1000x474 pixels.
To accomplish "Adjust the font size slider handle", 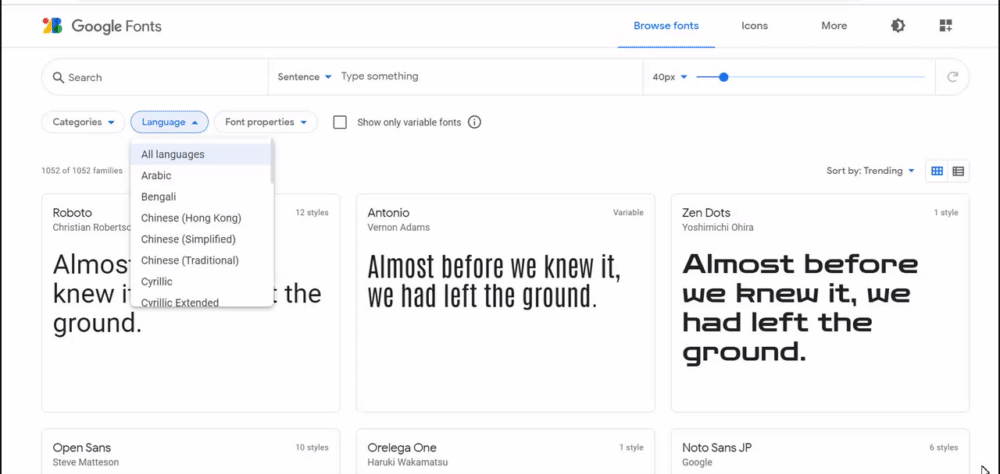I will [723, 77].
